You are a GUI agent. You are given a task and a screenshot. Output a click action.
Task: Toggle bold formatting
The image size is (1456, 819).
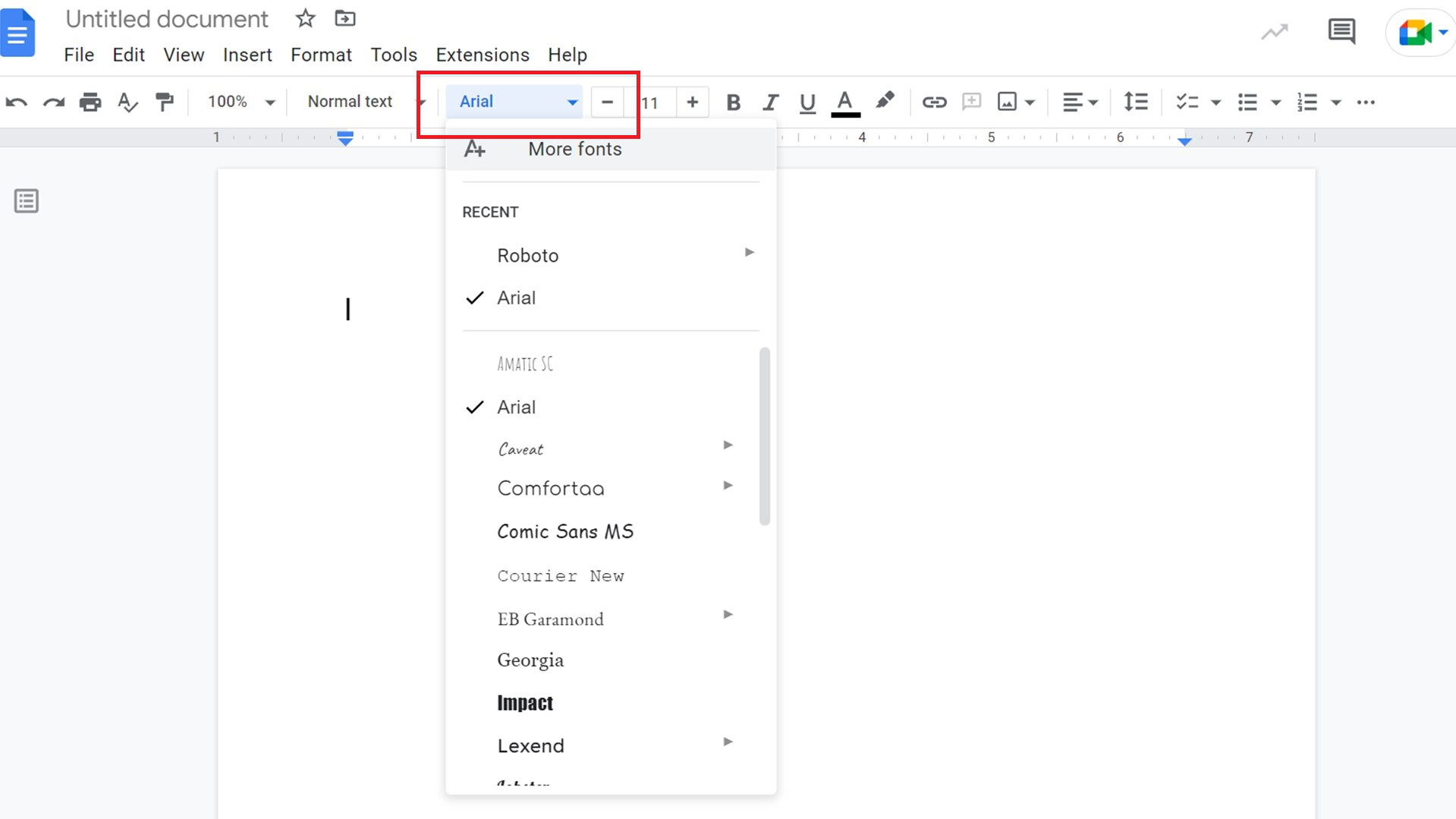(x=733, y=102)
